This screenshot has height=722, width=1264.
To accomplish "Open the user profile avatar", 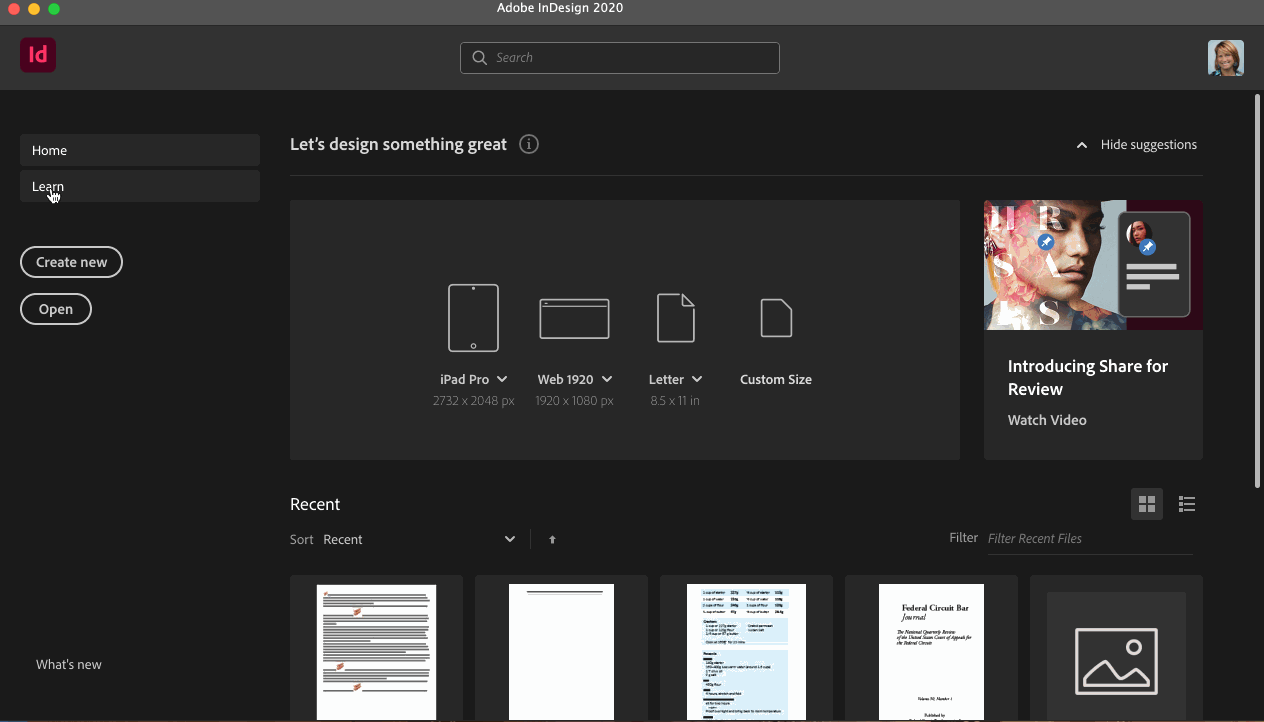I will tap(1225, 58).
